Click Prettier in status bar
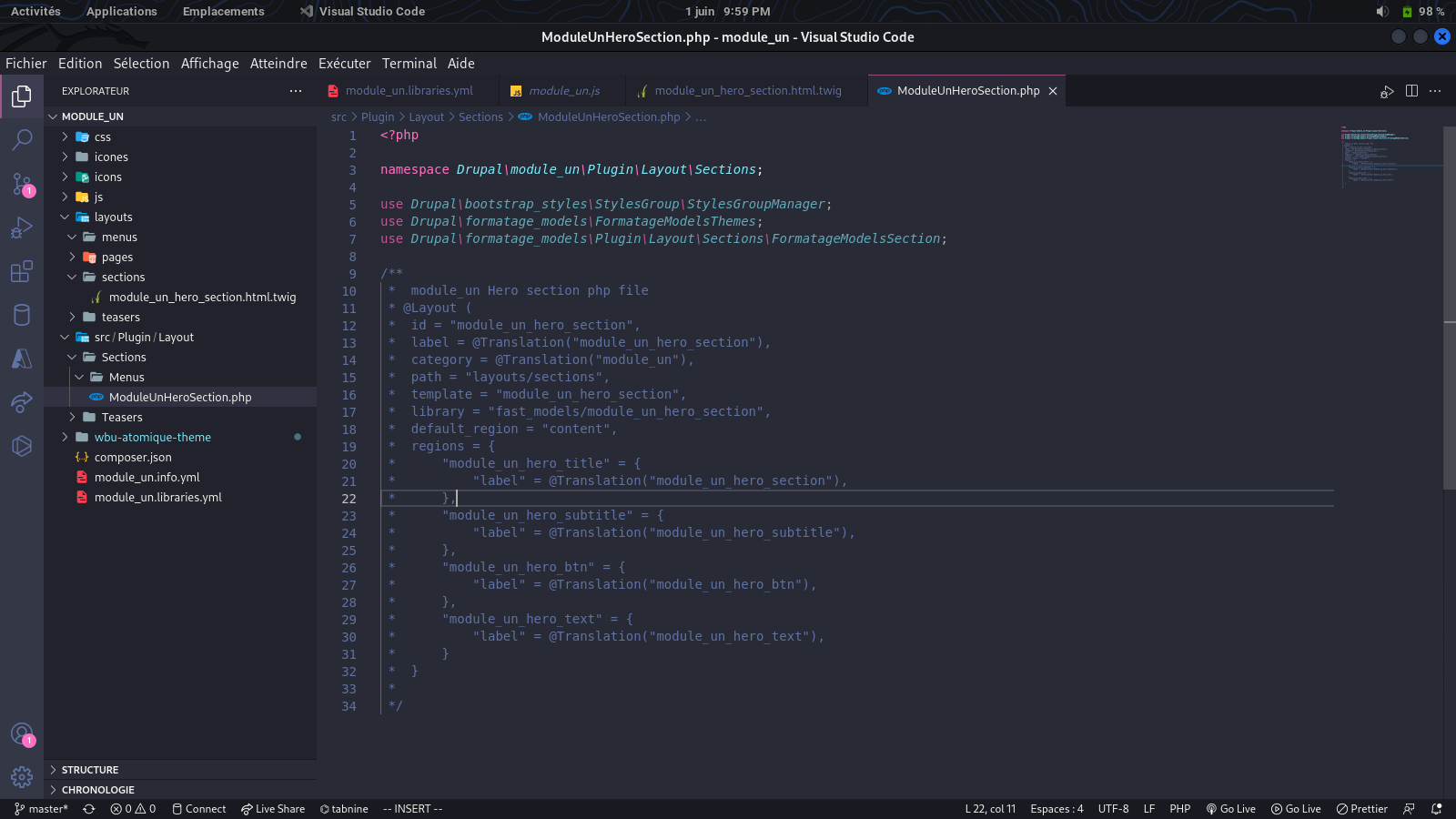 coord(1362,809)
